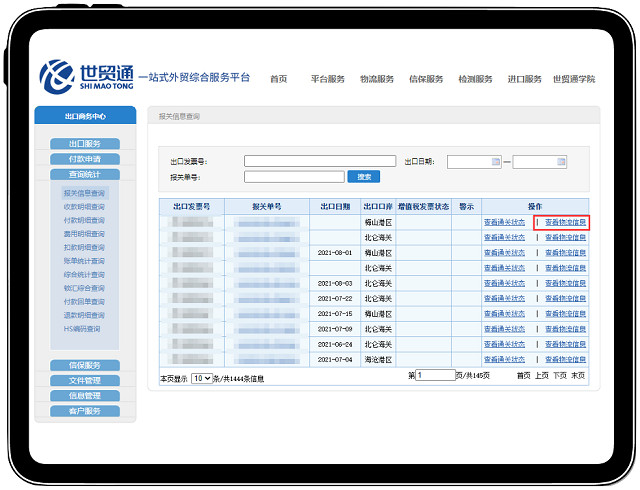
Task: Click the 世贸通 logo icon
Action: coord(57,74)
